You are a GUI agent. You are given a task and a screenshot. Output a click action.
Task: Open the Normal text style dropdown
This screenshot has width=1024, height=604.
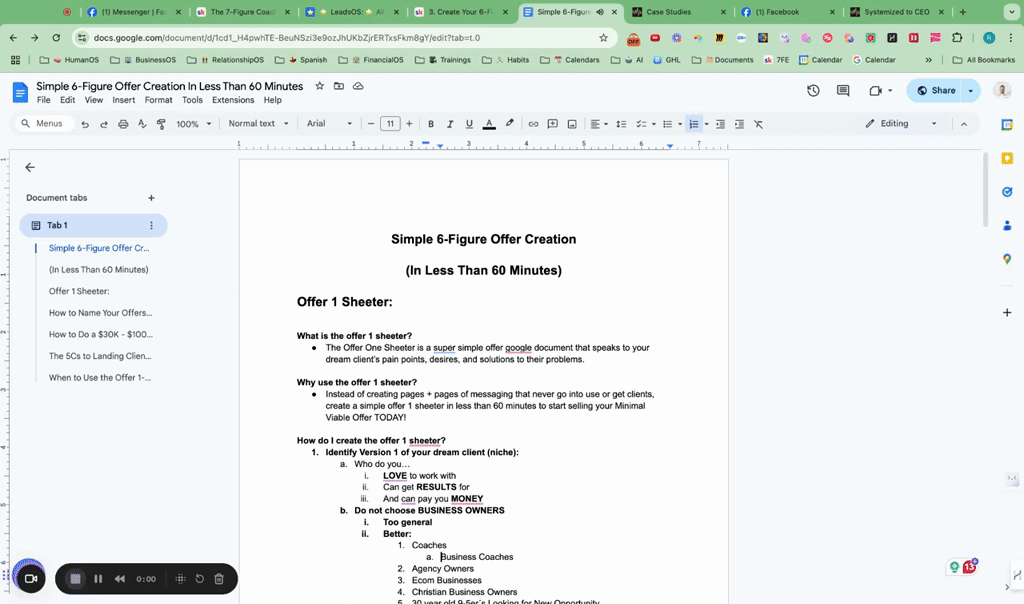click(x=258, y=123)
